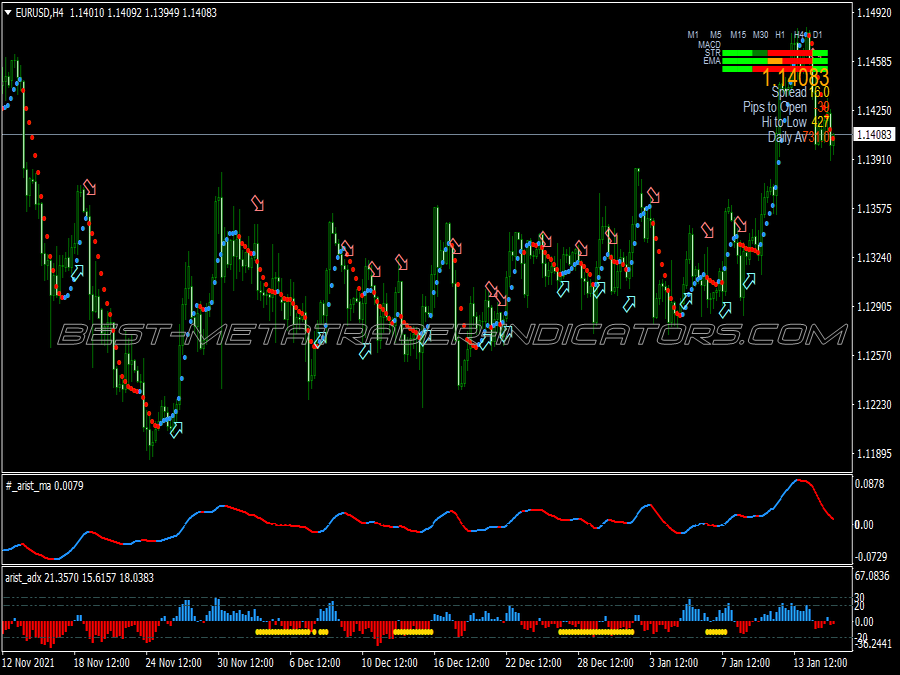Open the chart menu triangle beside EURUSD,H4
900x675 pixels.
point(8,13)
